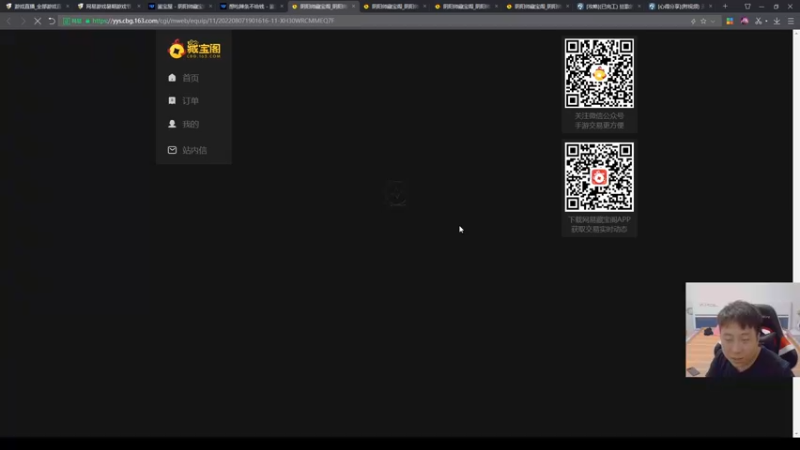Switch to the sixth browser tab
Viewport: 800px width, 450px height.
tap(393, 6)
